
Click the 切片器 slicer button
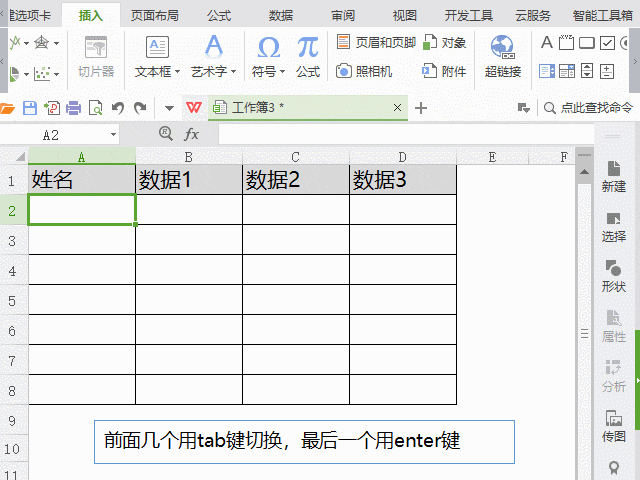tap(96, 56)
